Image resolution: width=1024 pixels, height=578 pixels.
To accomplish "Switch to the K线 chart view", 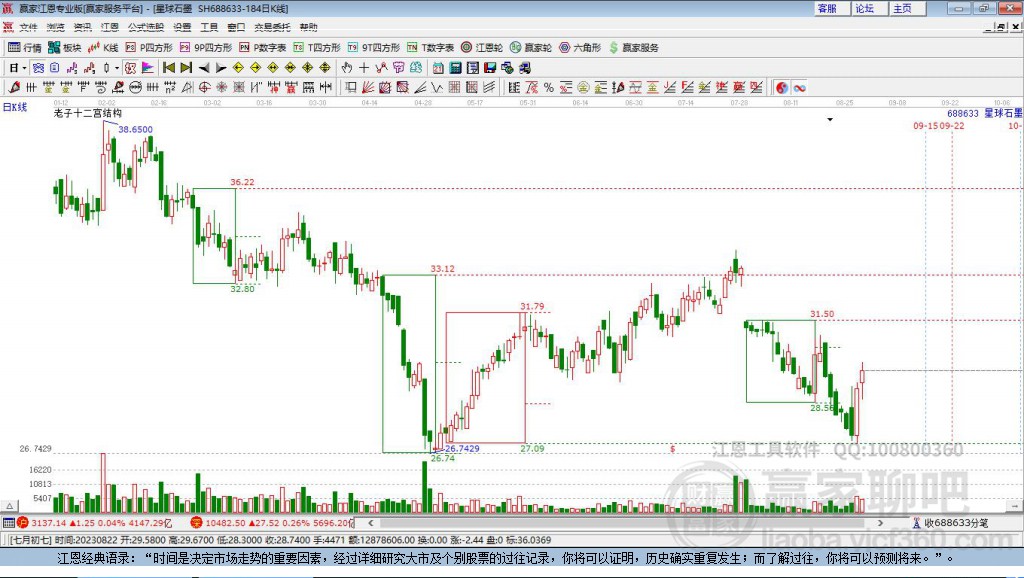I will pyautogui.click(x=103, y=48).
